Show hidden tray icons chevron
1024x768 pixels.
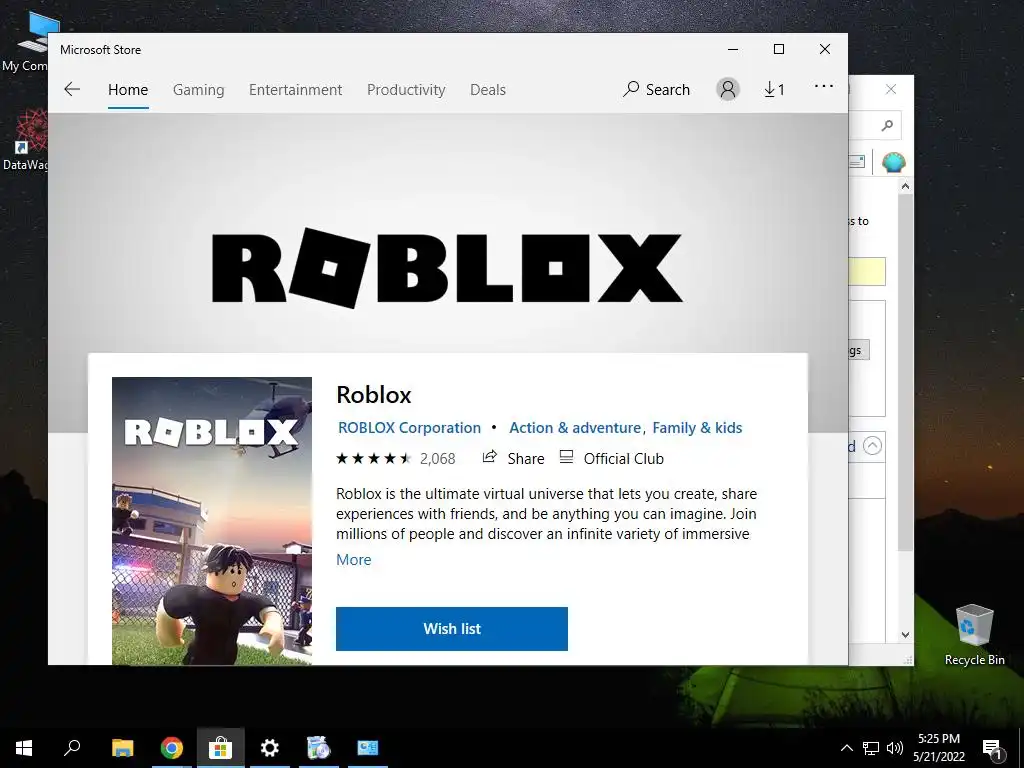(846, 748)
